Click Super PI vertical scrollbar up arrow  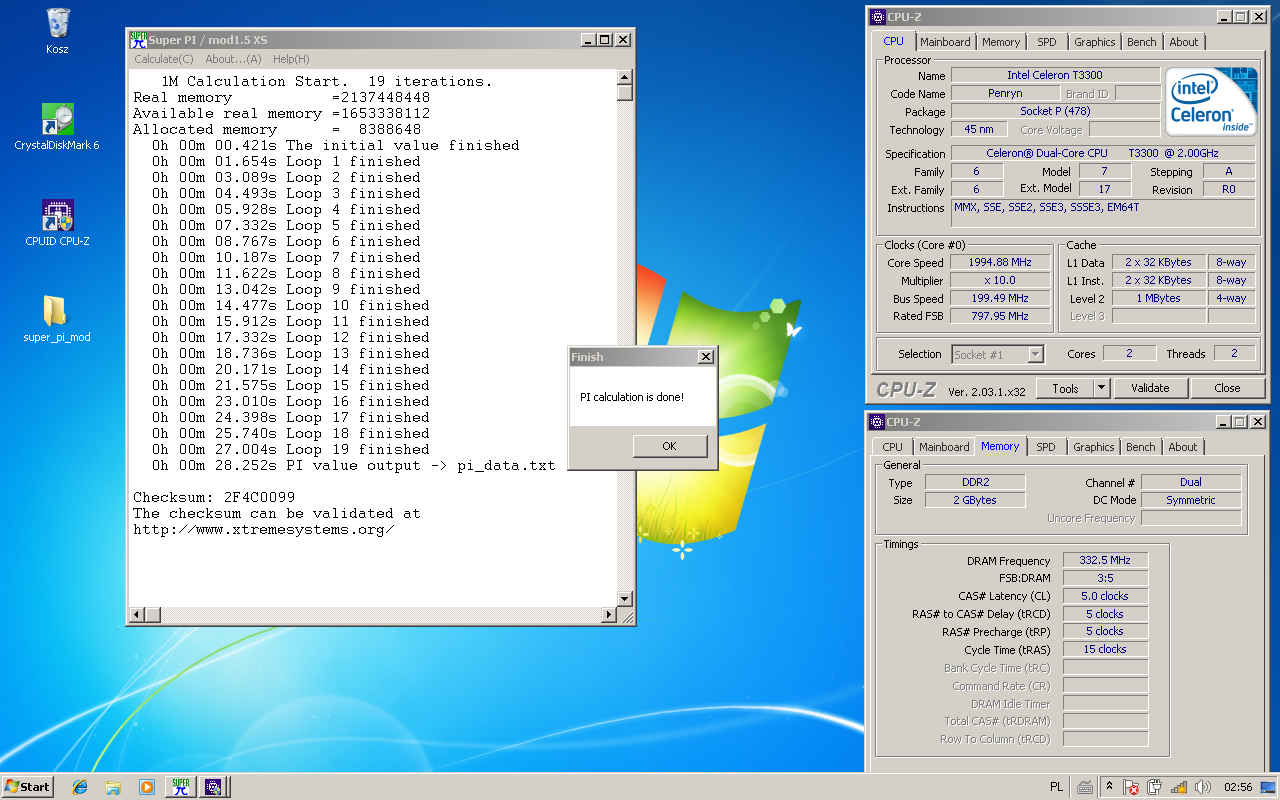pyautogui.click(x=625, y=77)
